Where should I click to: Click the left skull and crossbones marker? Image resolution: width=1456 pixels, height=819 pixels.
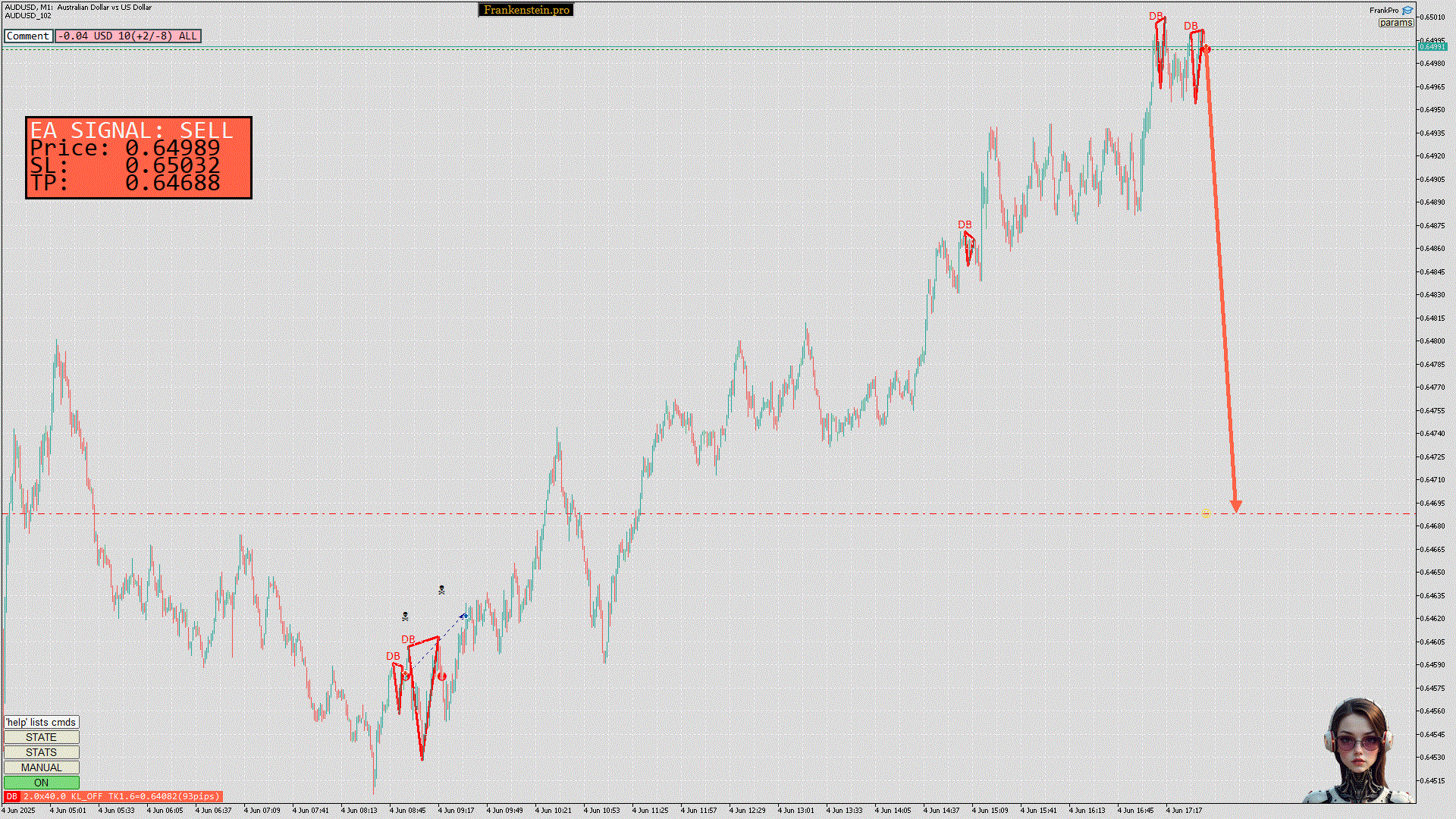(405, 617)
